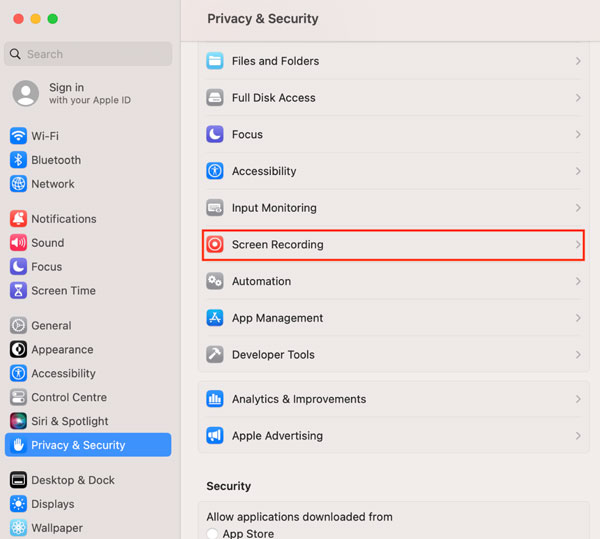Click the Apple ID avatar icon
Image resolution: width=600 pixels, height=539 pixels.
26,93
